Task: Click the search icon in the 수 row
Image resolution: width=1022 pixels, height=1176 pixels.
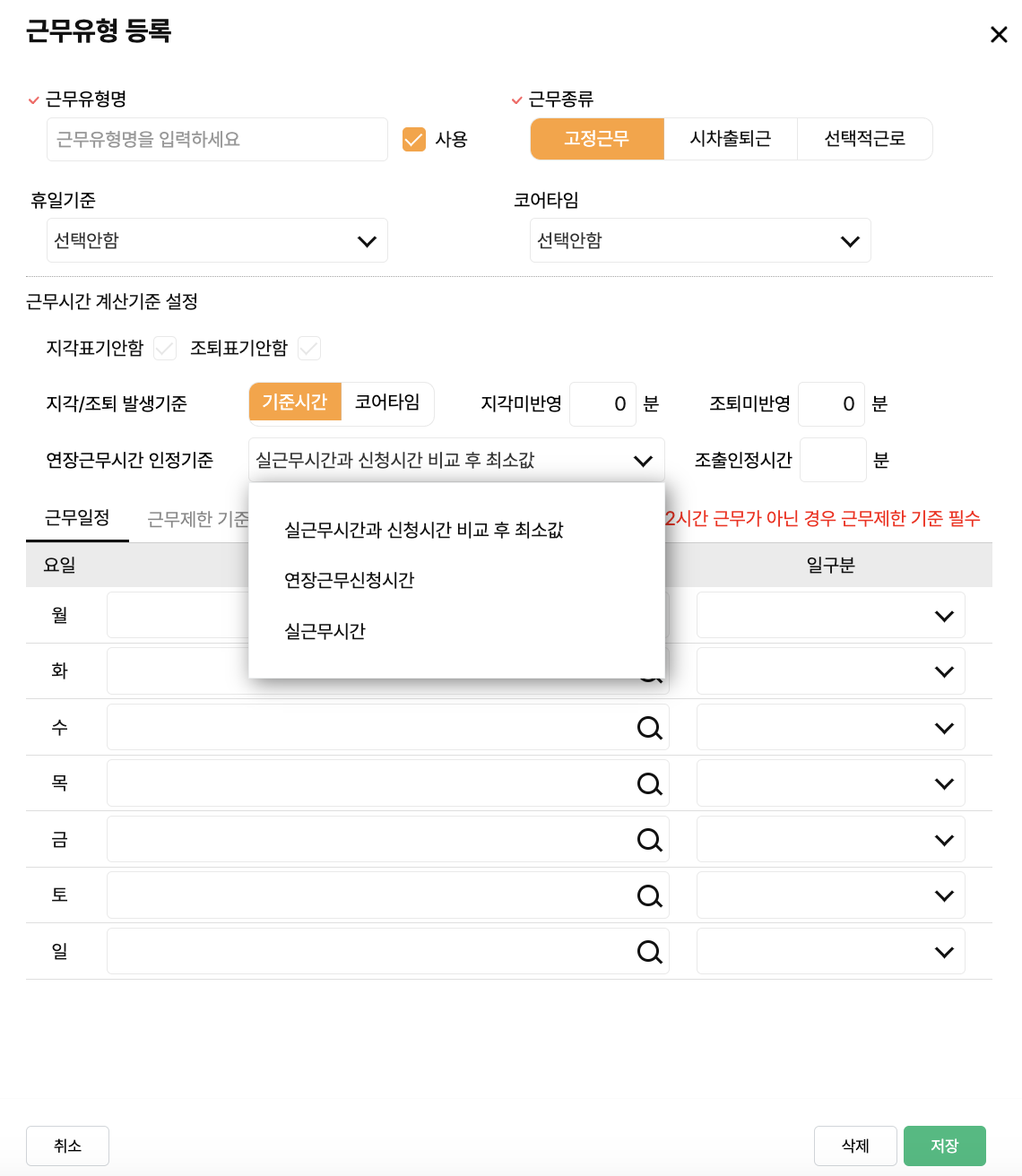Action: 649,728
